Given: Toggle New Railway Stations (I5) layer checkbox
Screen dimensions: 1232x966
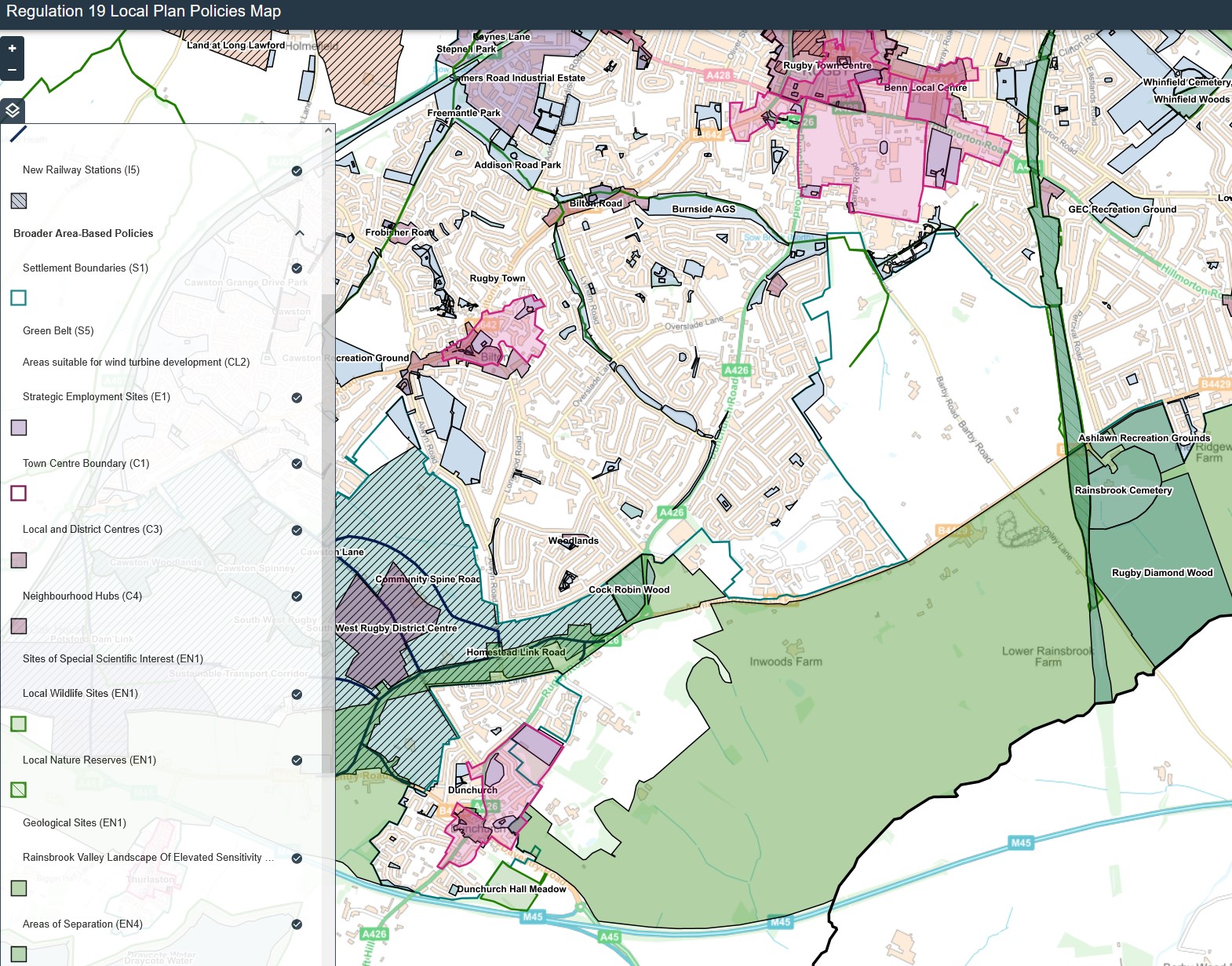Looking at the screenshot, I should 297,170.
